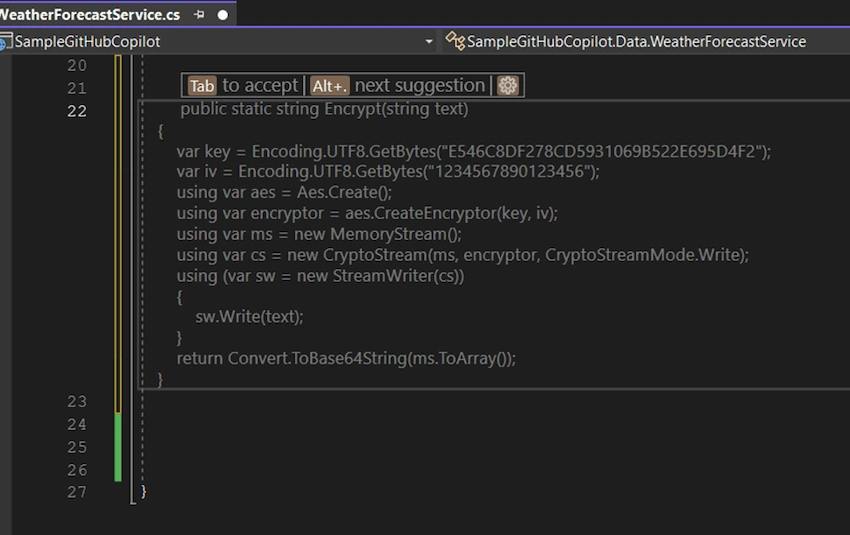Click the closing brace on line 27
The height and width of the screenshot is (535, 850).
144,492
